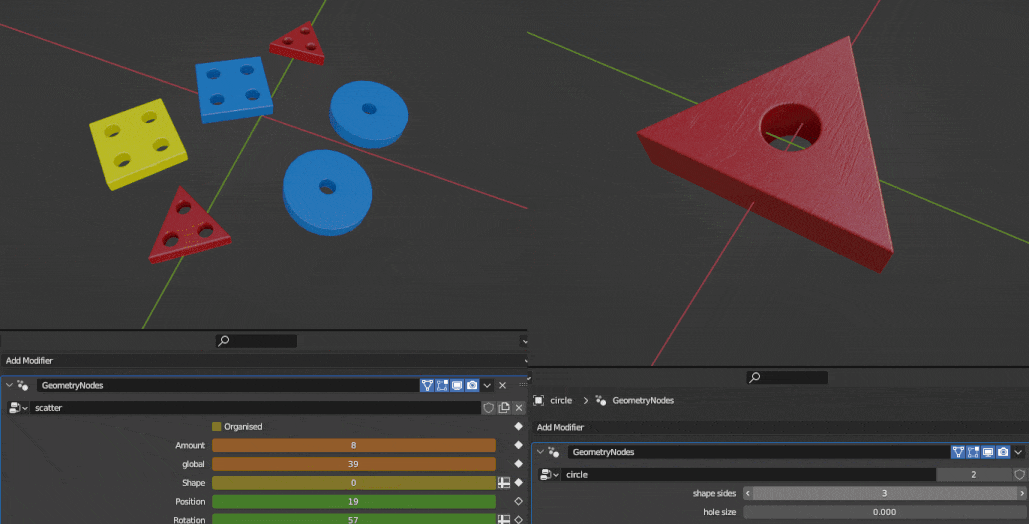Browse node groups beside circle
Image resolution: width=1029 pixels, height=524 pixels.
point(549,475)
